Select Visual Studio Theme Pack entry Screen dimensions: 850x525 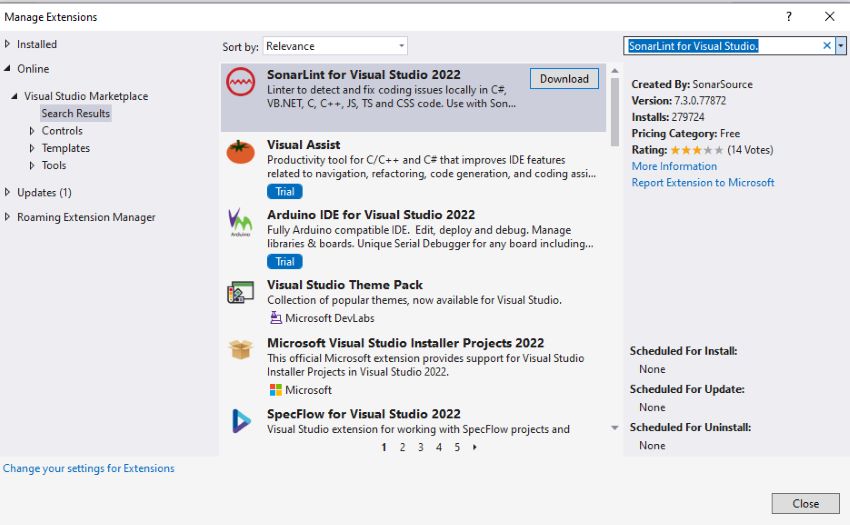tap(345, 285)
